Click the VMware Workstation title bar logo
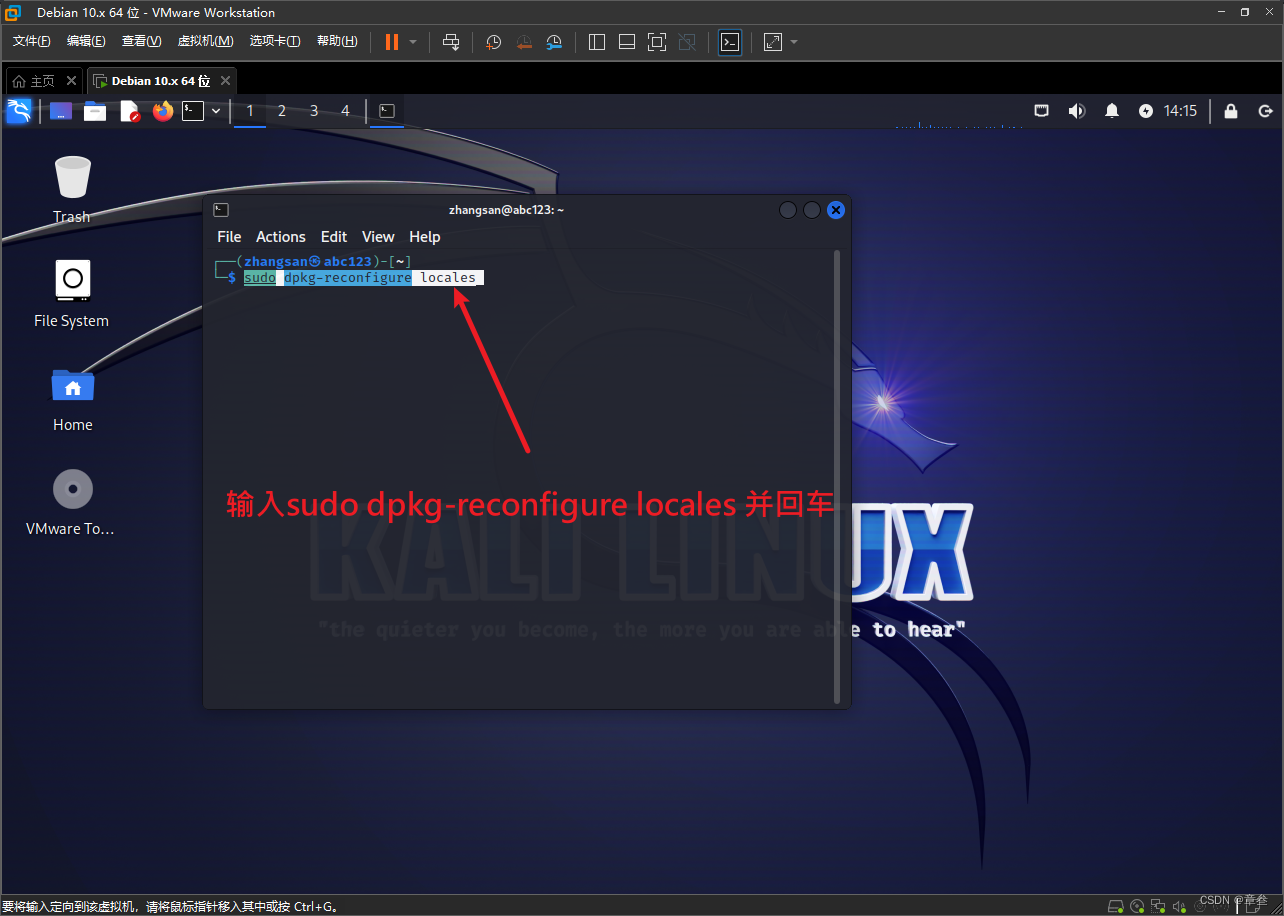1284x916 pixels. coord(14,12)
